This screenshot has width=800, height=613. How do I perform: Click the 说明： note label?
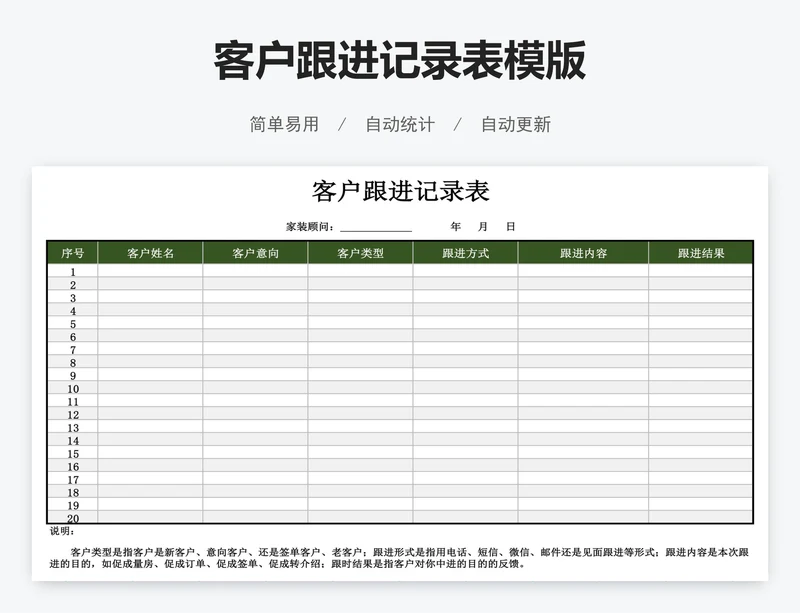62,531
